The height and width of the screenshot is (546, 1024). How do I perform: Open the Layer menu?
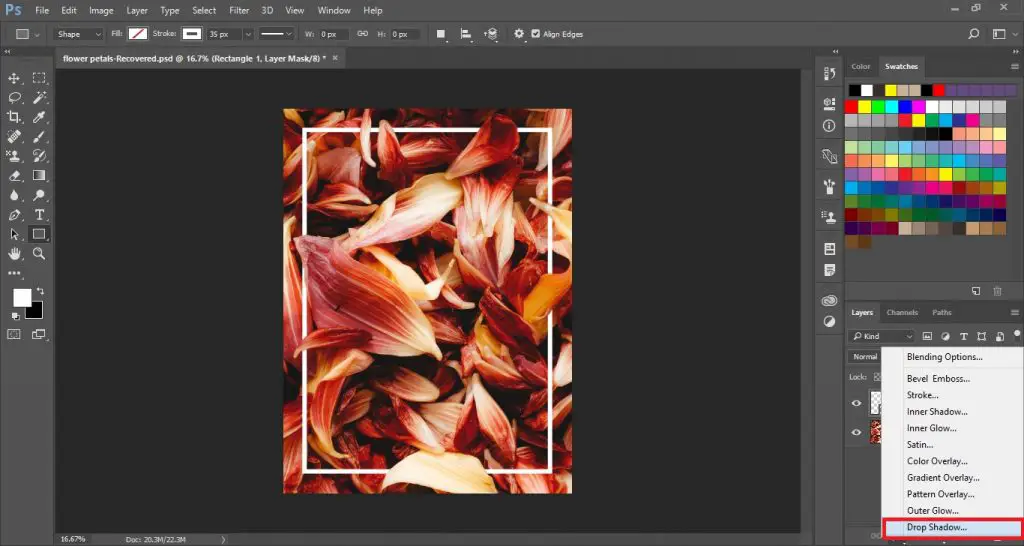click(x=136, y=10)
